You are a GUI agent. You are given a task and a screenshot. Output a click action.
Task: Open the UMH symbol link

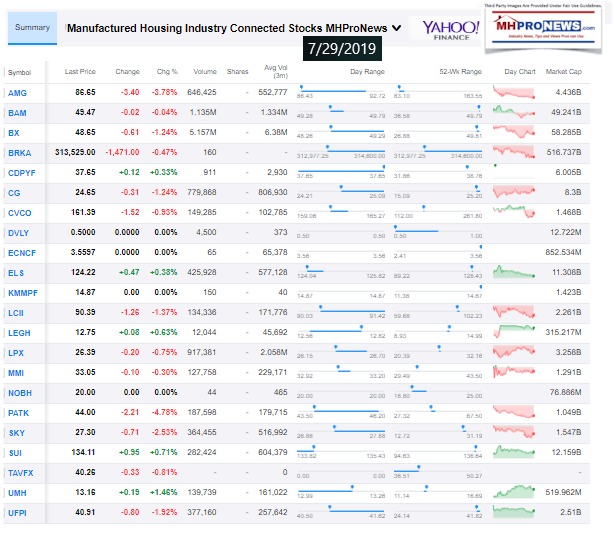pos(17,493)
